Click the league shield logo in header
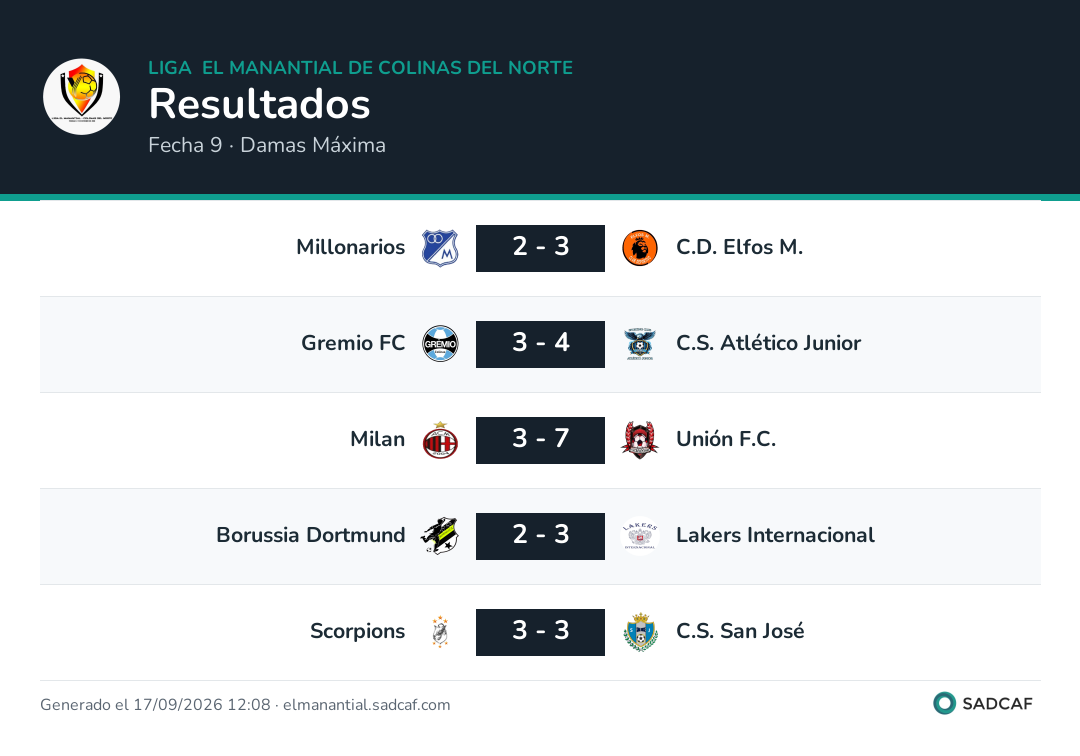1080x756 pixels. coord(81,96)
